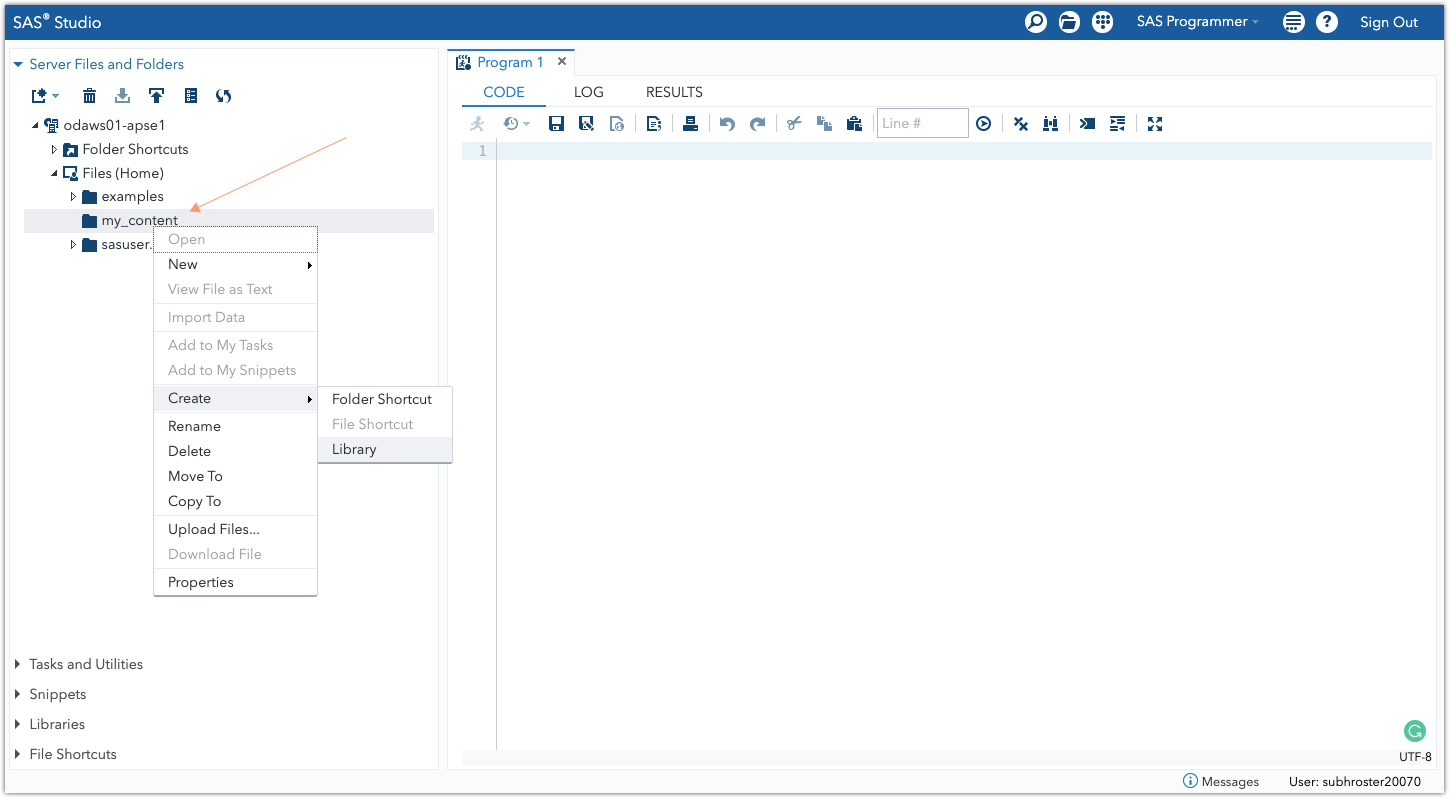Choose Library from the Create submenu
Viewport: 1449px width, 798px height.
pyautogui.click(x=385, y=450)
